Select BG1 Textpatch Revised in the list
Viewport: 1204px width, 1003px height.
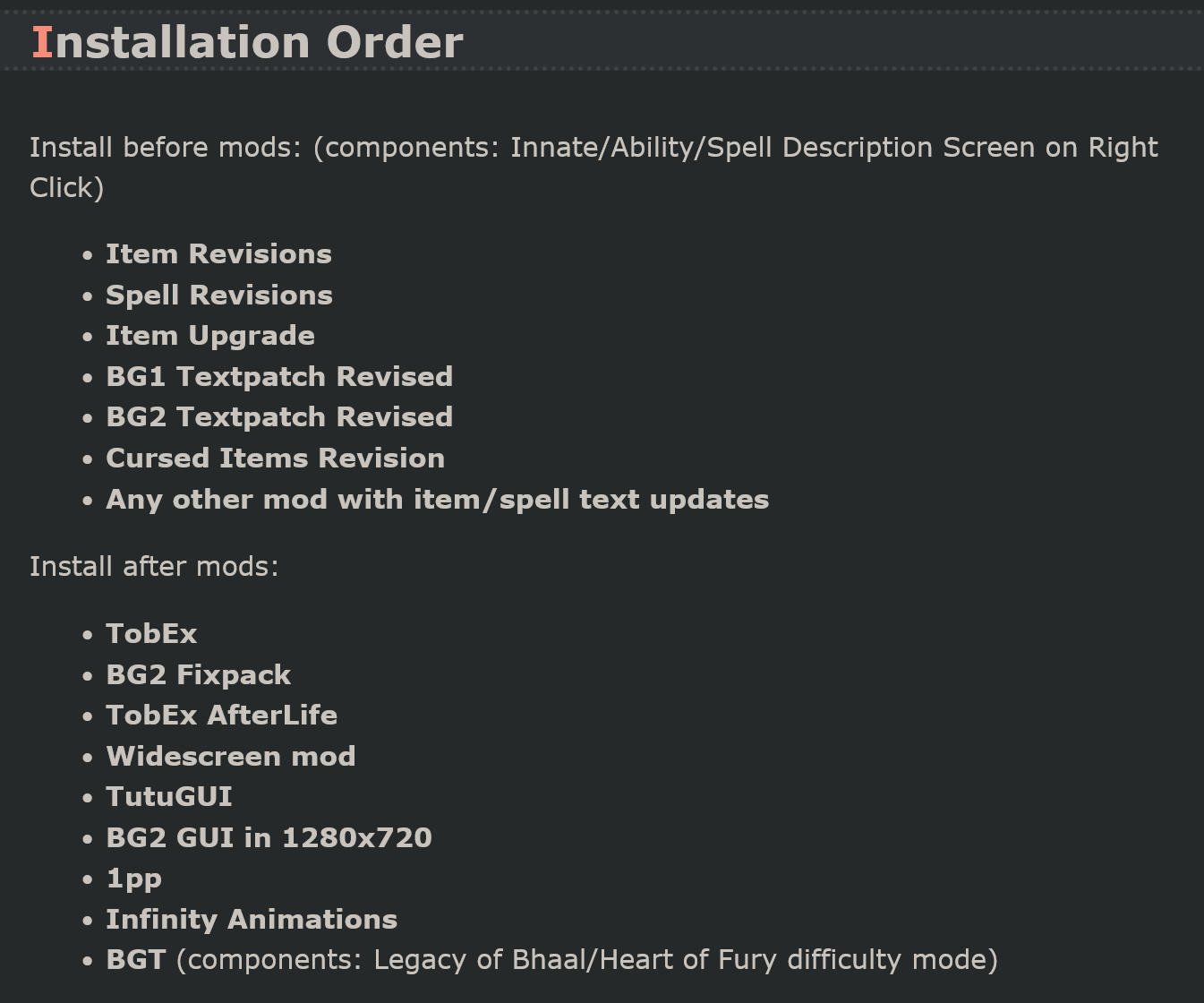point(279,377)
